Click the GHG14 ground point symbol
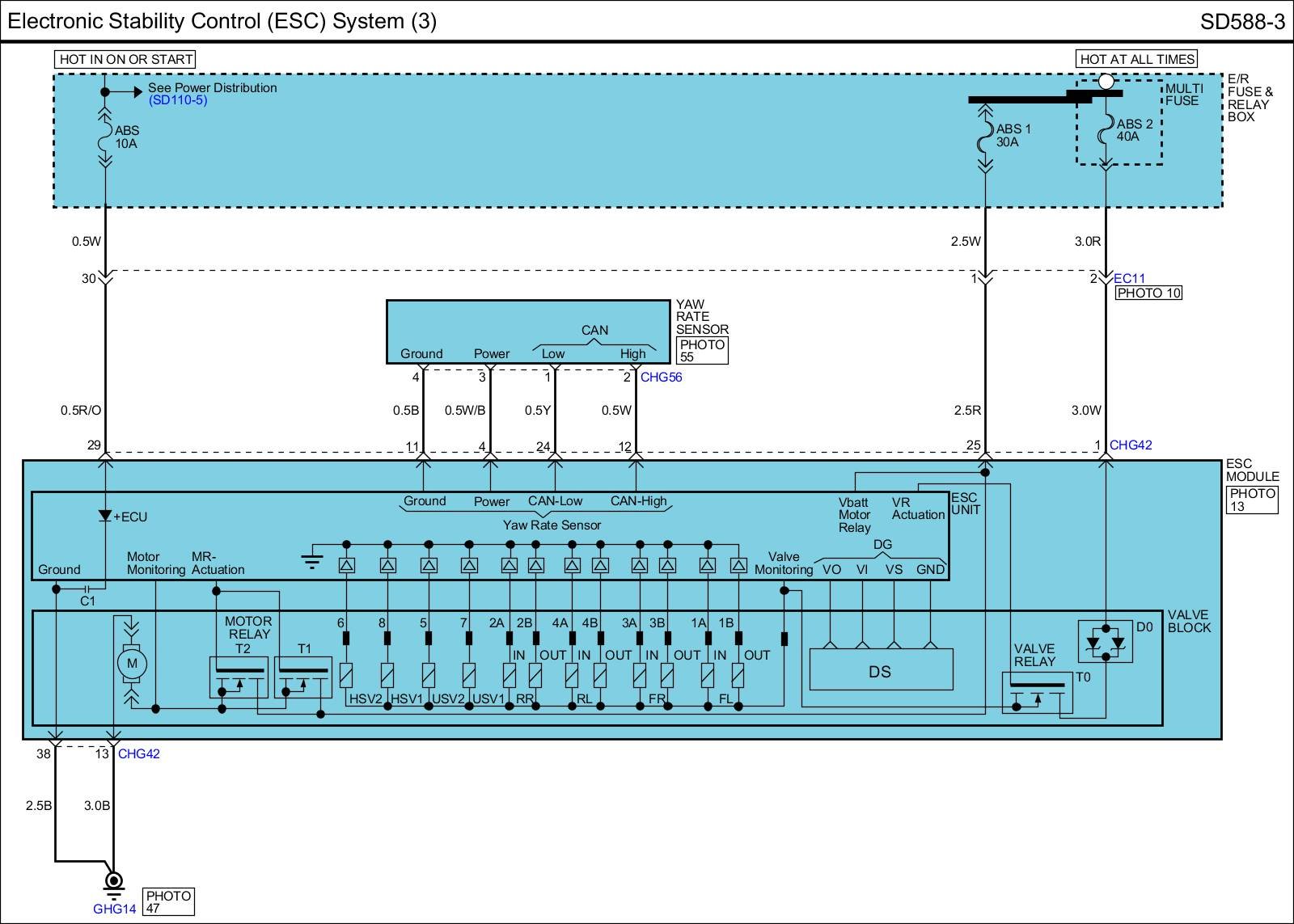 coord(114,881)
